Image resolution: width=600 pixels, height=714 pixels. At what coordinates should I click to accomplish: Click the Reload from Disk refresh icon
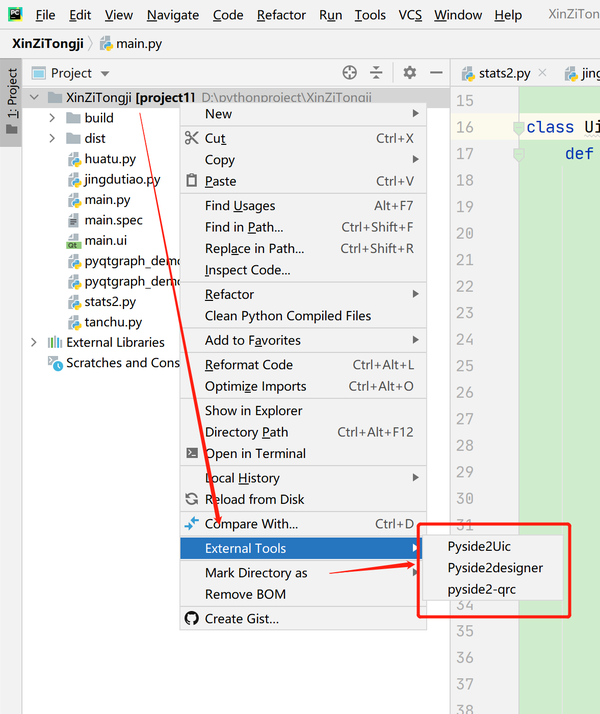pyautogui.click(x=192, y=499)
